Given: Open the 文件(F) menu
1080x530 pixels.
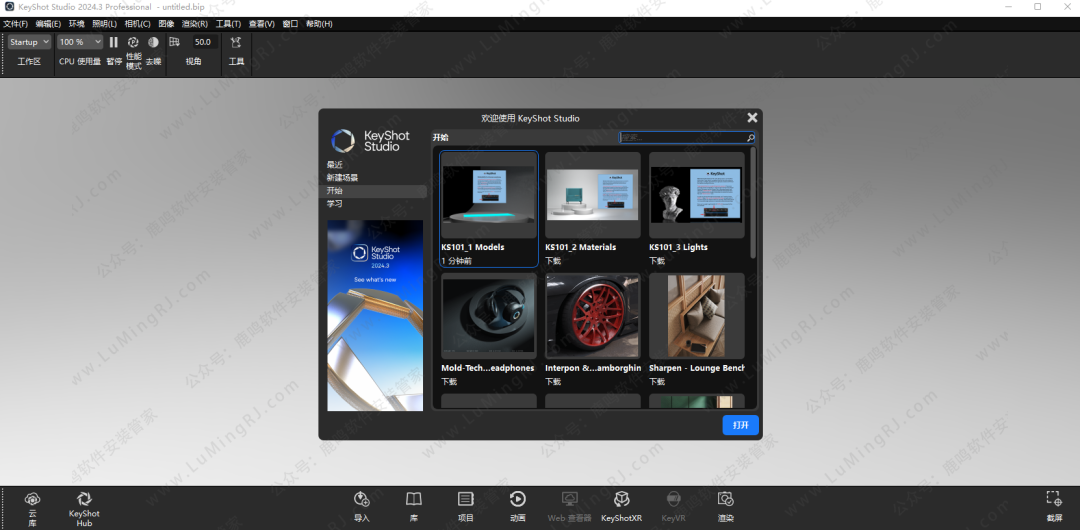Looking at the screenshot, I should [x=15, y=23].
